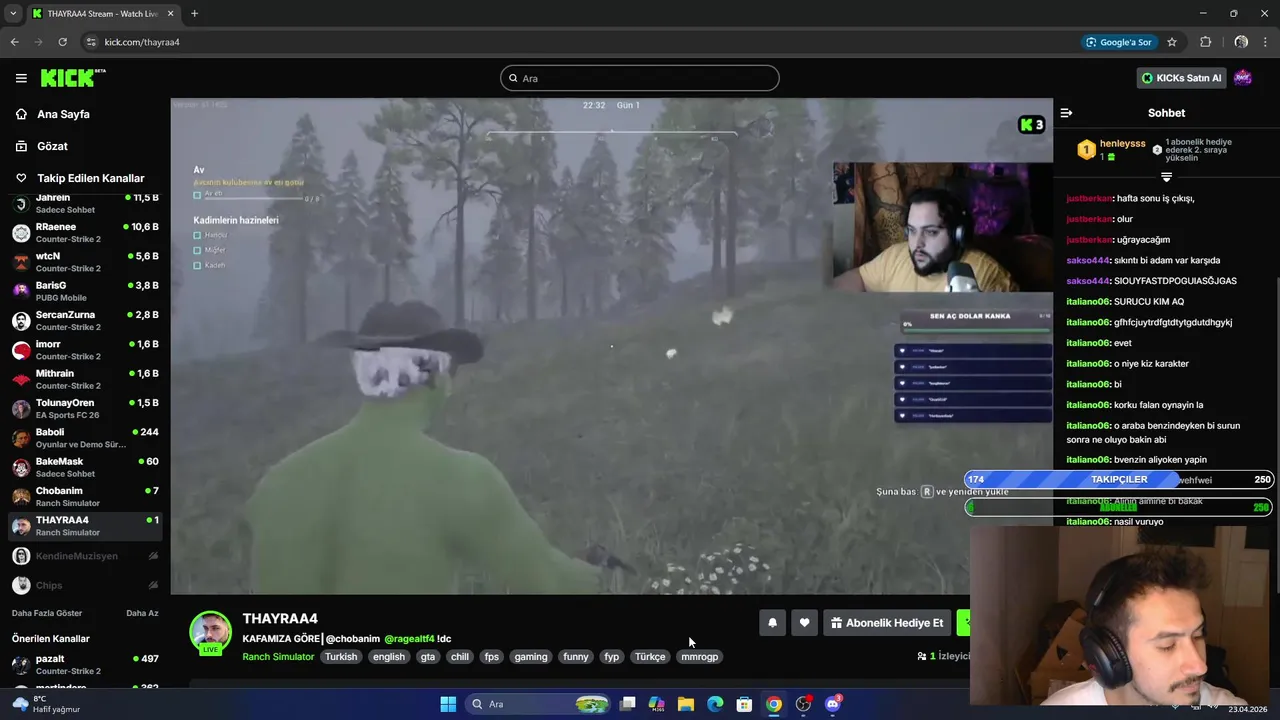1280x720 pixels.
Task: Open Microsoft Edge from taskbar
Action: [715, 704]
